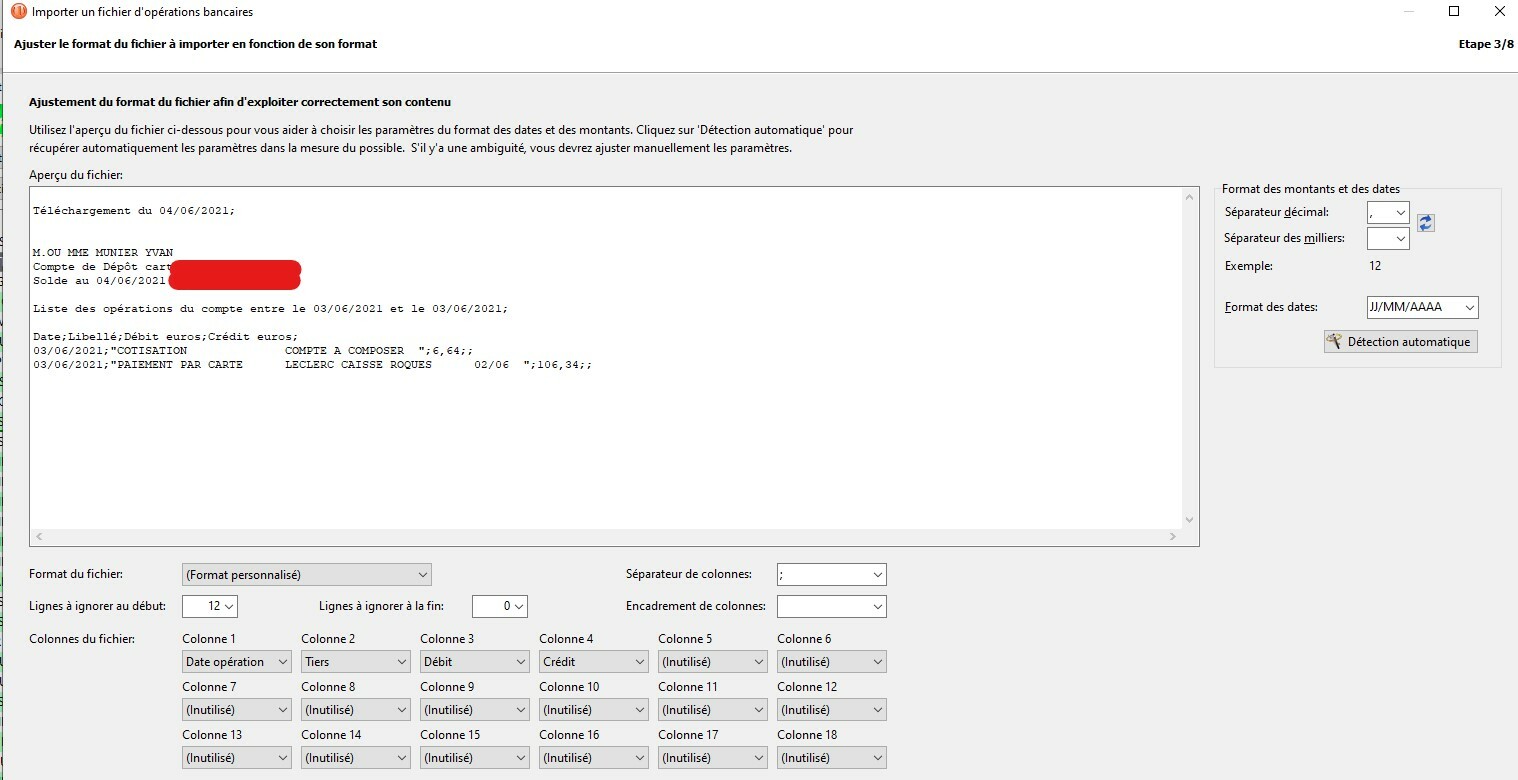Open Colonne 2 dropdown showing Tiers
The height and width of the screenshot is (780, 1518).
click(x=356, y=662)
